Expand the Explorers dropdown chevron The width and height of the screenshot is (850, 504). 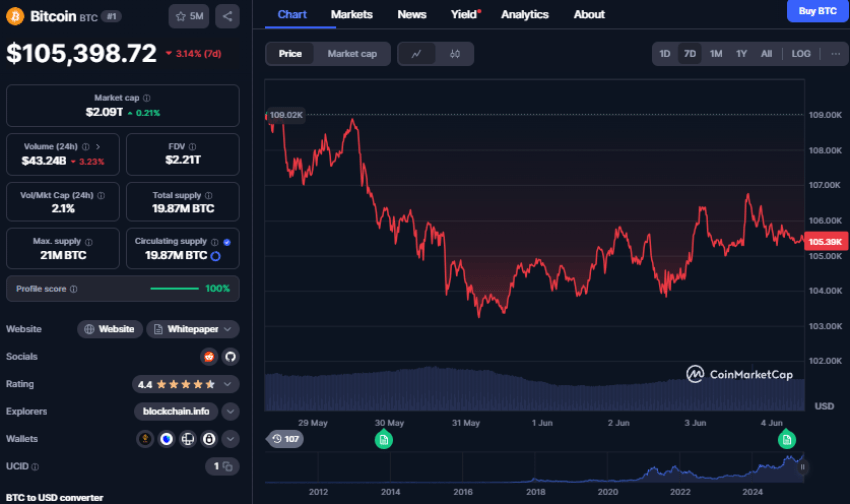point(230,411)
